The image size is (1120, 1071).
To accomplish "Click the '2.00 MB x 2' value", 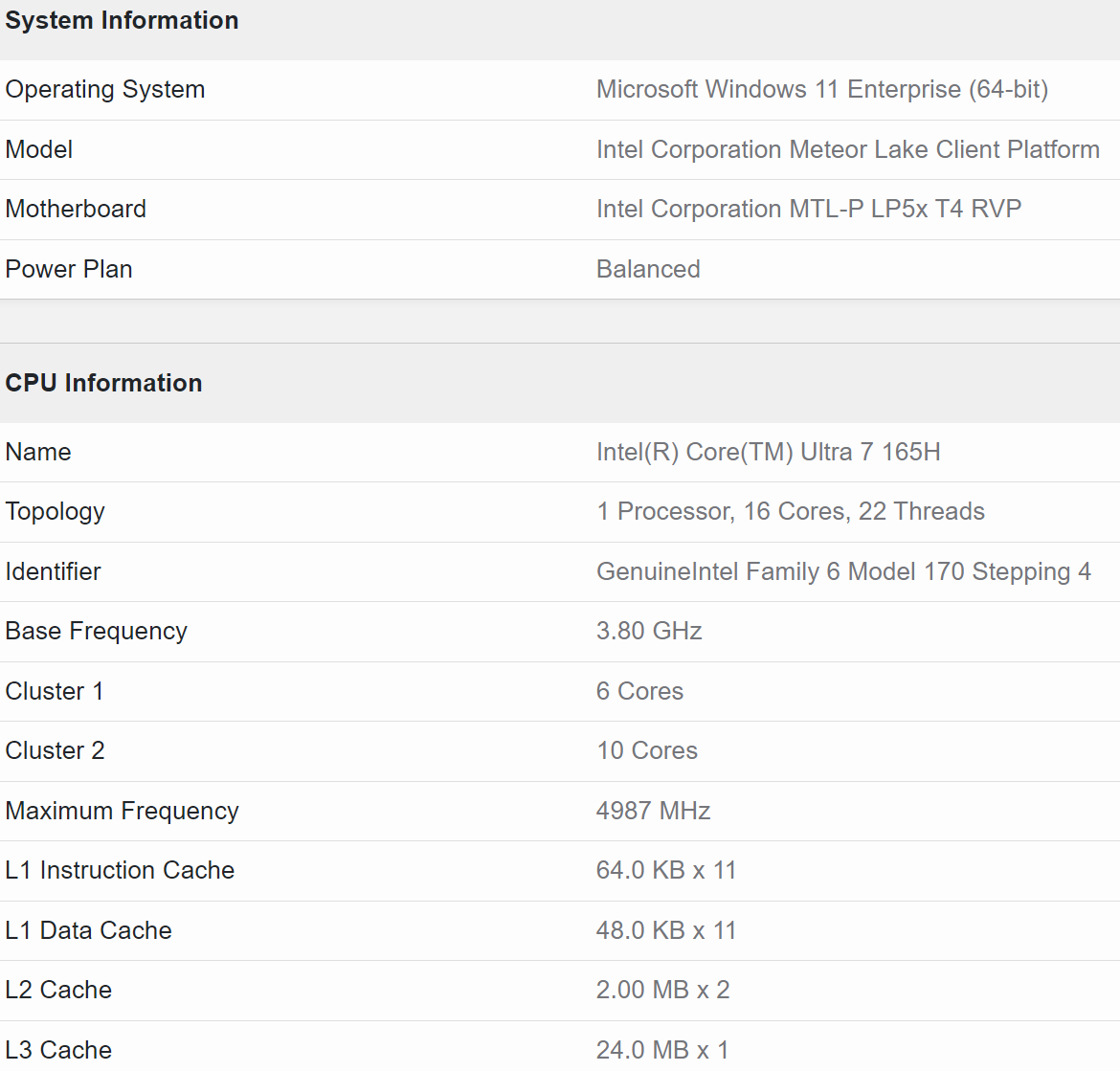I will (662, 990).
